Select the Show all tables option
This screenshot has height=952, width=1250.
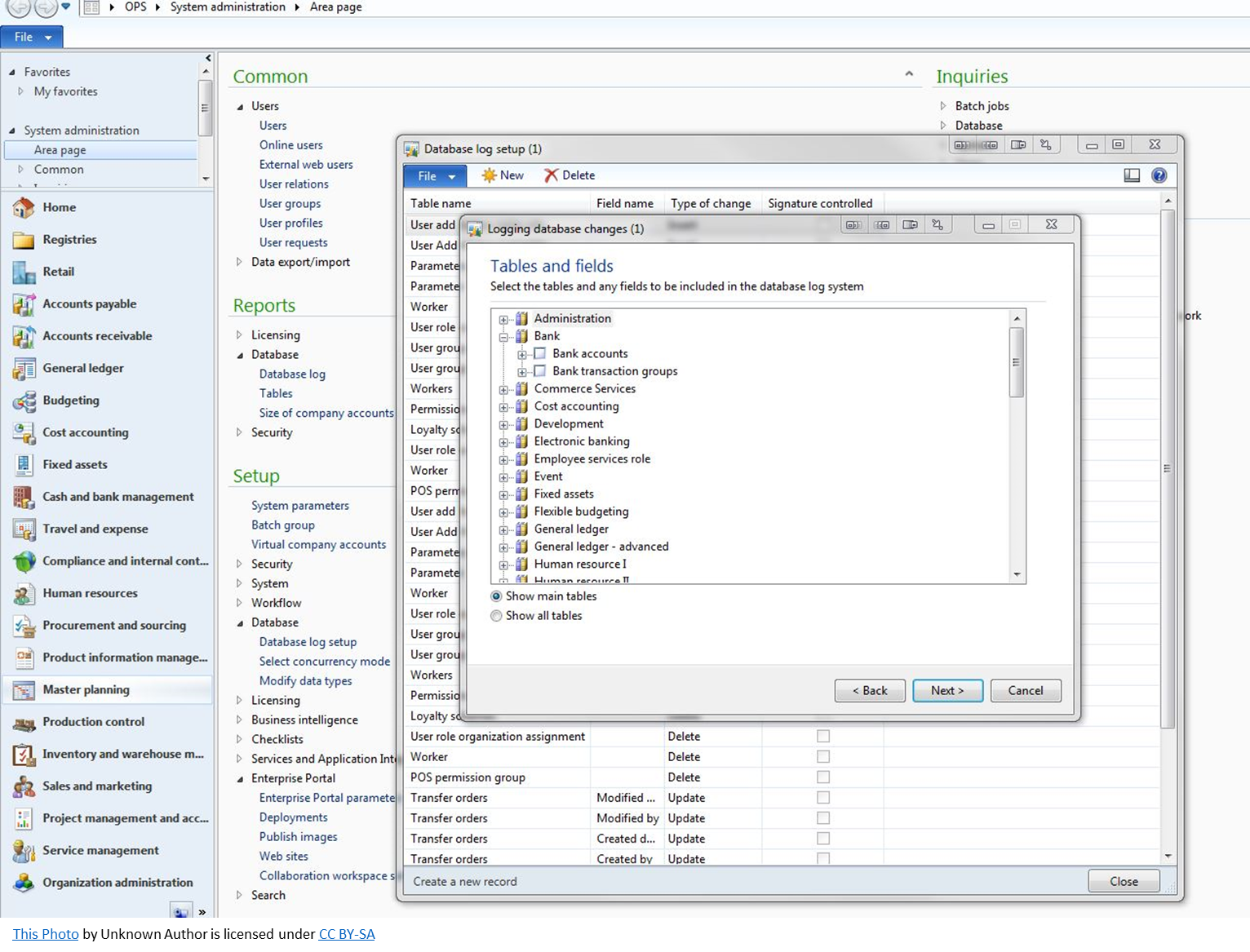[496, 616]
